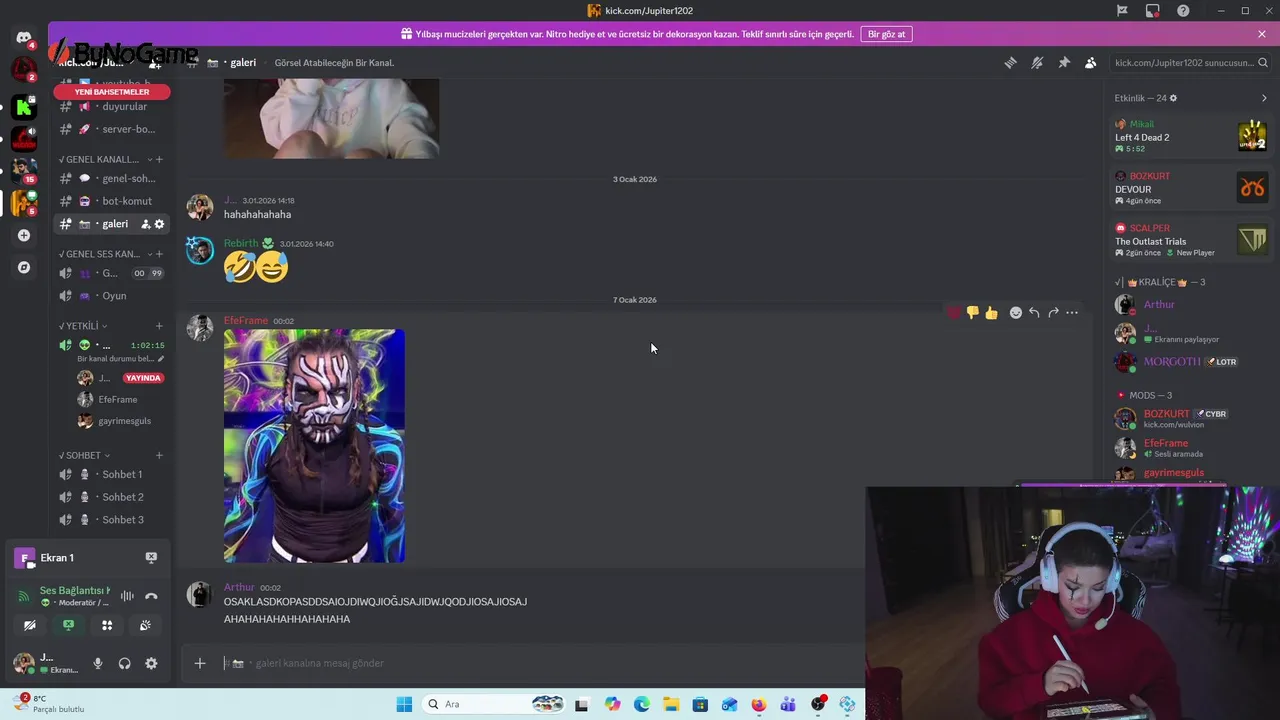Click the 'Bir göz at' banner button
The image size is (1280, 720).
[x=886, y=34]
